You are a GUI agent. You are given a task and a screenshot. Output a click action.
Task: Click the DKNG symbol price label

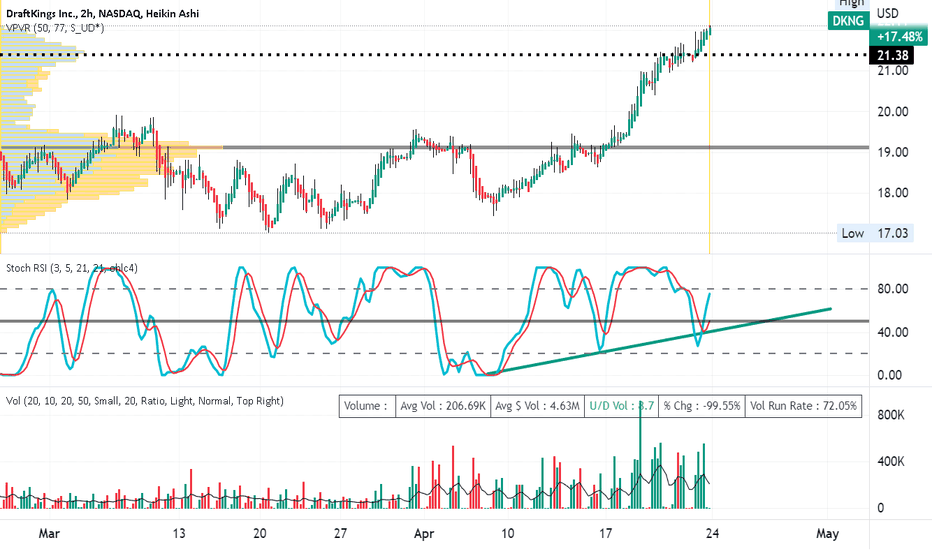click(x=848, y=21)
